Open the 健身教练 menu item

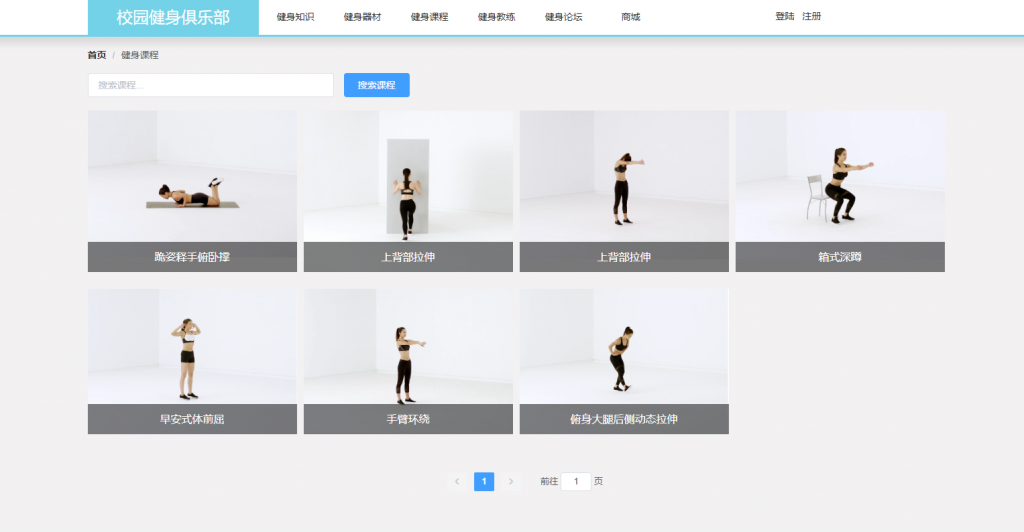tap(496, 17)
